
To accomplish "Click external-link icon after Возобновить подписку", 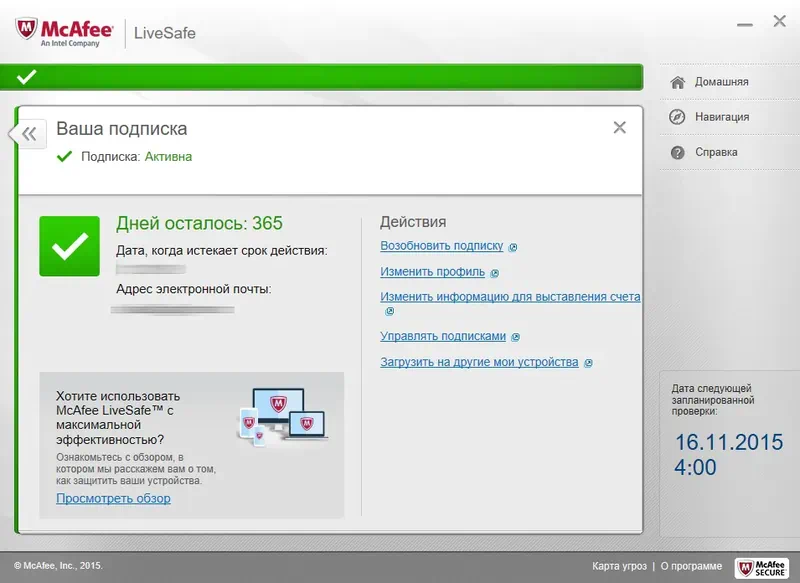I will tap(513, 247).
